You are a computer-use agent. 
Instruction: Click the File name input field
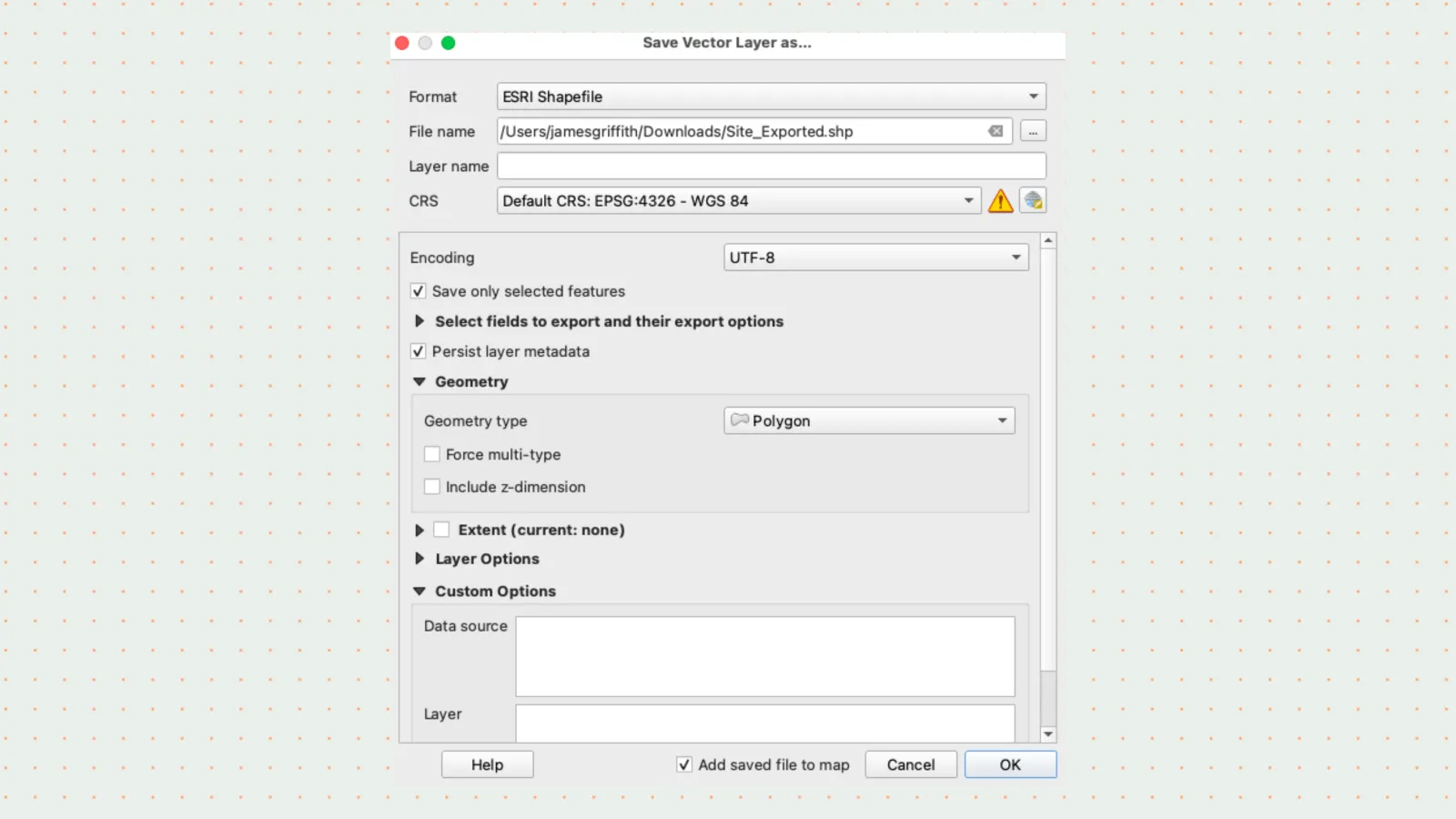(755, 131)
